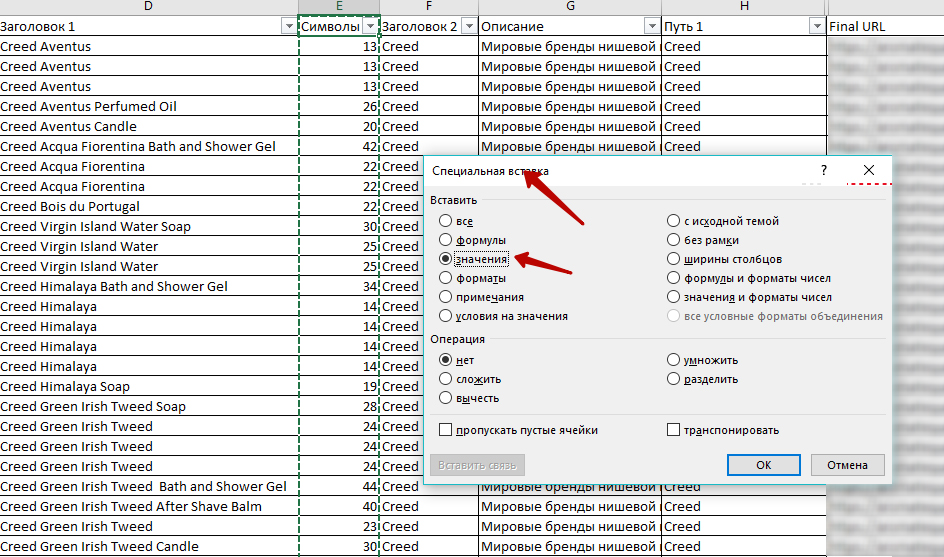Click Символы value 40
The width and height of the screenshot is (944, 557).
pos(339,506)
